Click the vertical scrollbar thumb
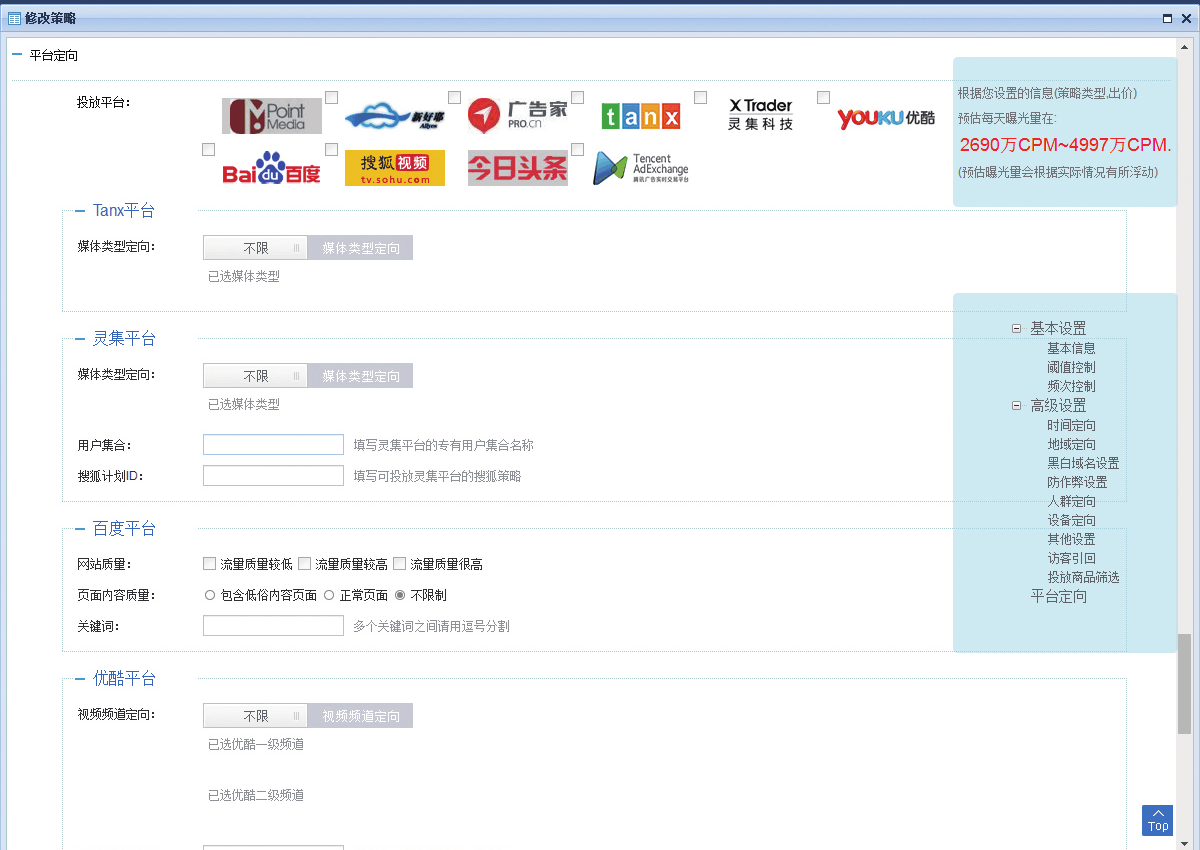Screen dimensions: 1200x850 pos(1184,684)
